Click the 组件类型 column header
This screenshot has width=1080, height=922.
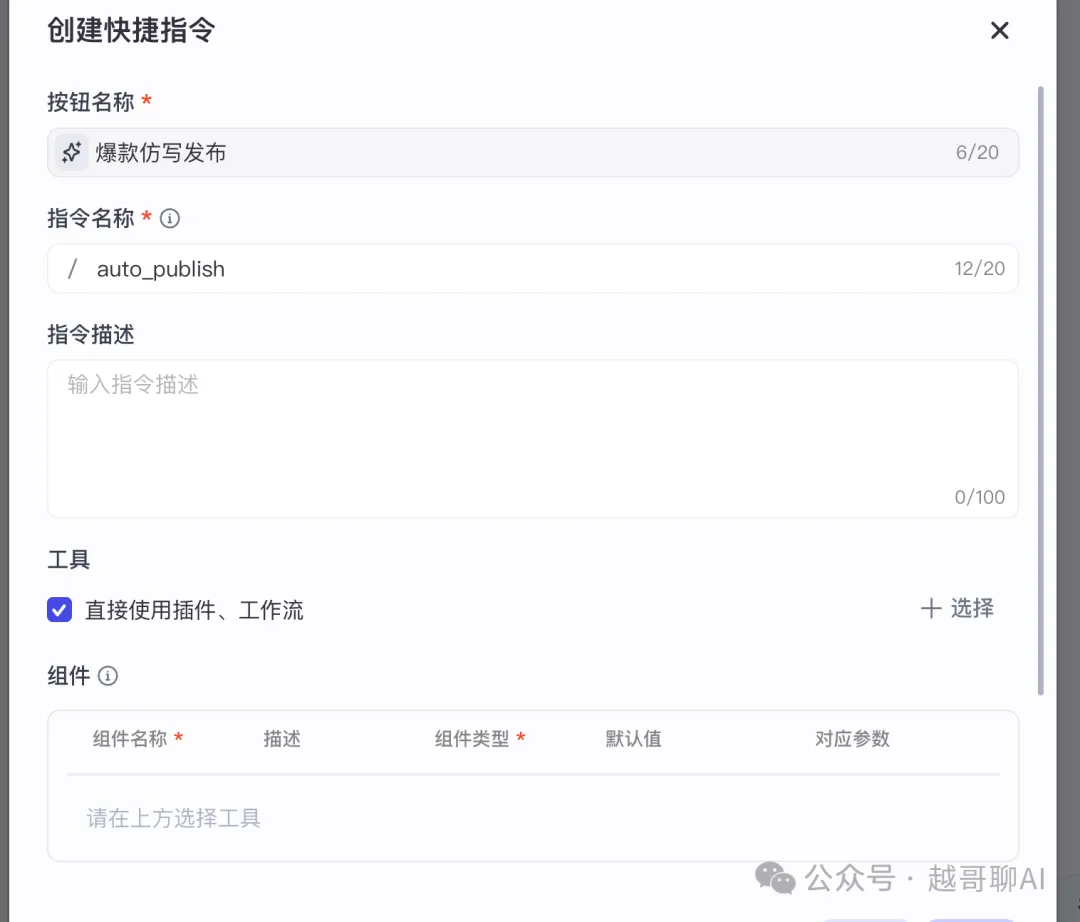click(472, 739)
